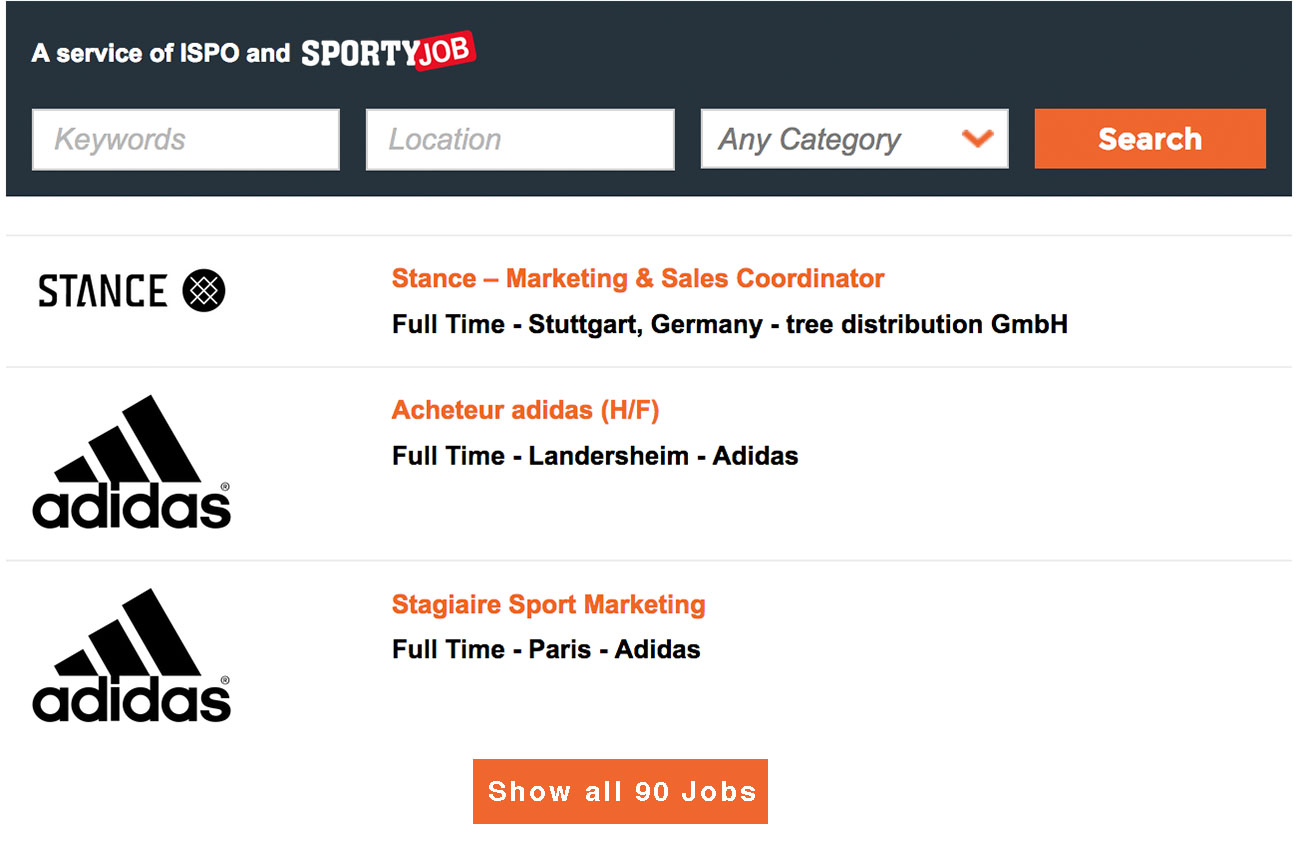The image size is (1296, 862).
Task: Click the Stance wordmark logo
Action: (102, 291)
